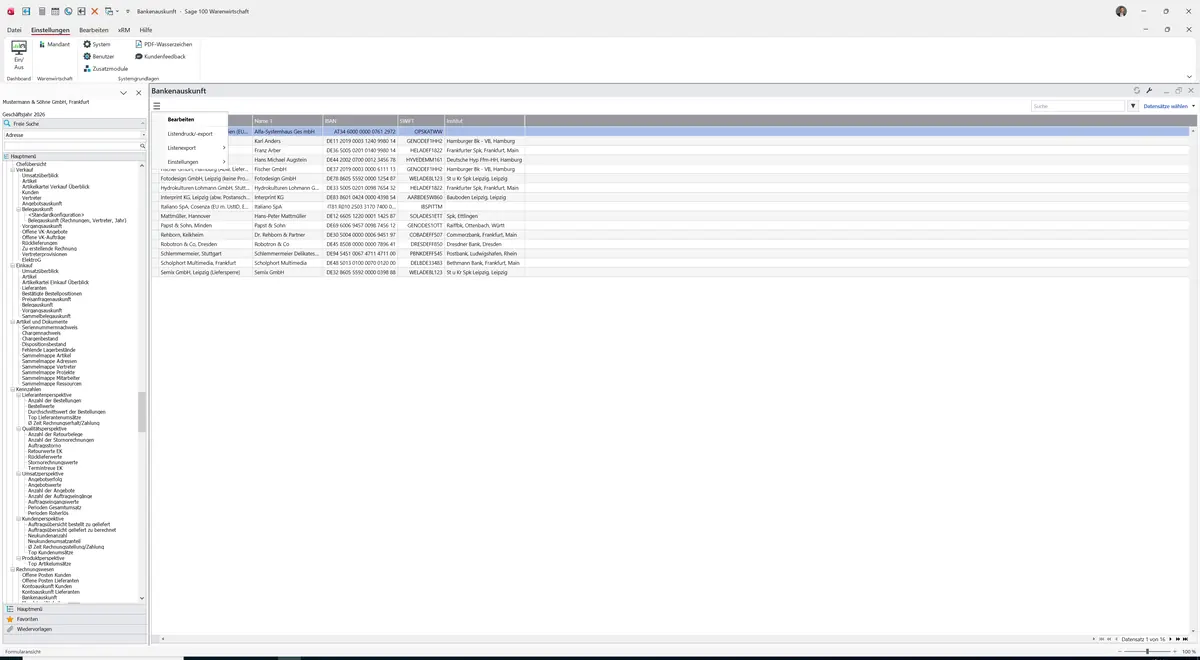Close the navigation side panel
This screenshot has height=660, width=1200.
[x=137, y=93]
